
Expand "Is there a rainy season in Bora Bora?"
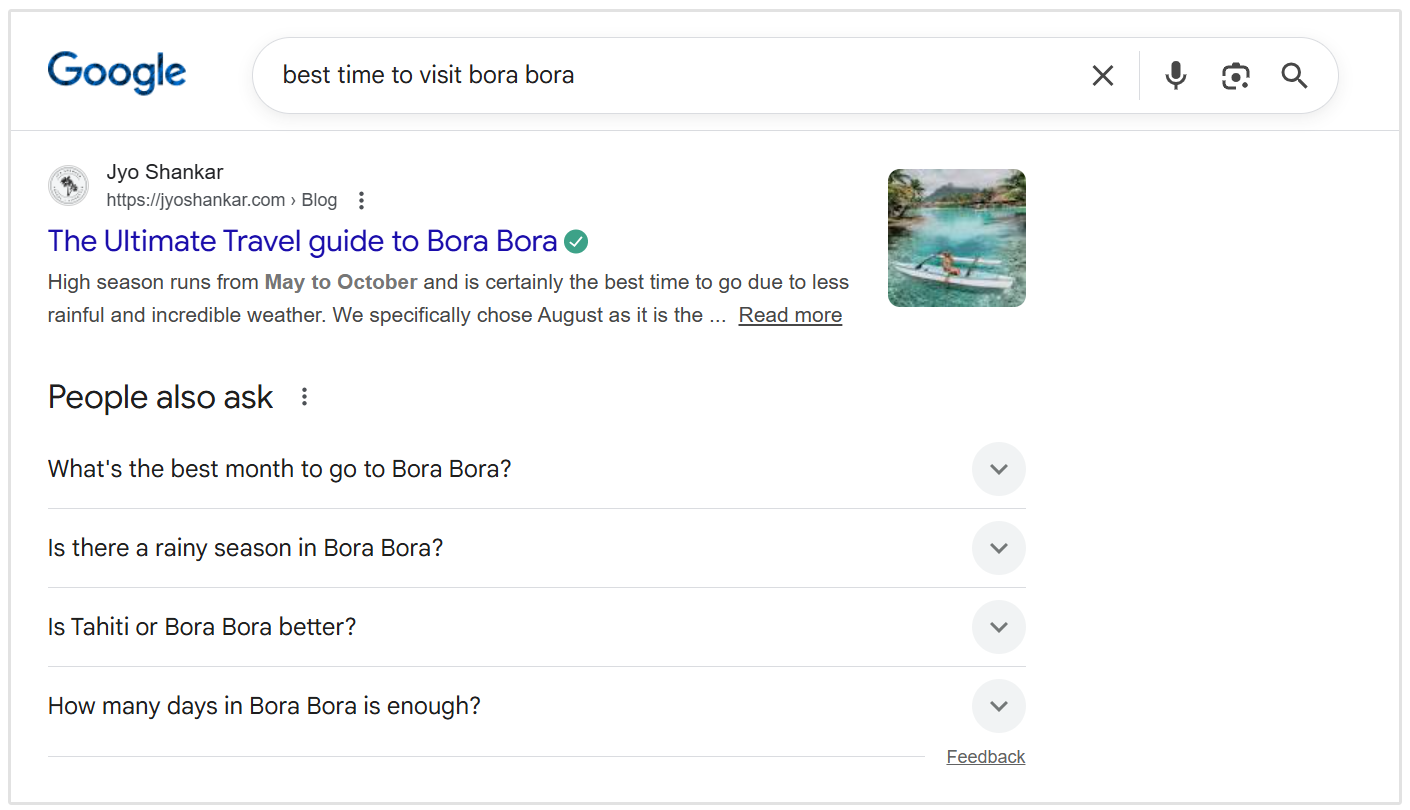coord(998,547)
